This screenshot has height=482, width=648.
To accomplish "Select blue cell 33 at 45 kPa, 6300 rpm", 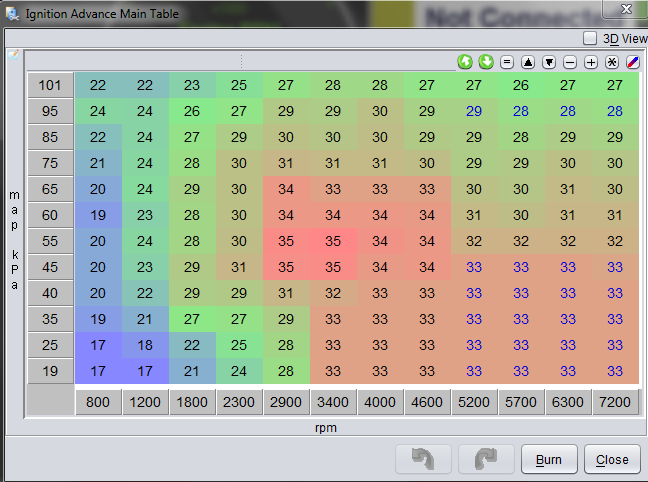I will (x=568, y=267).
